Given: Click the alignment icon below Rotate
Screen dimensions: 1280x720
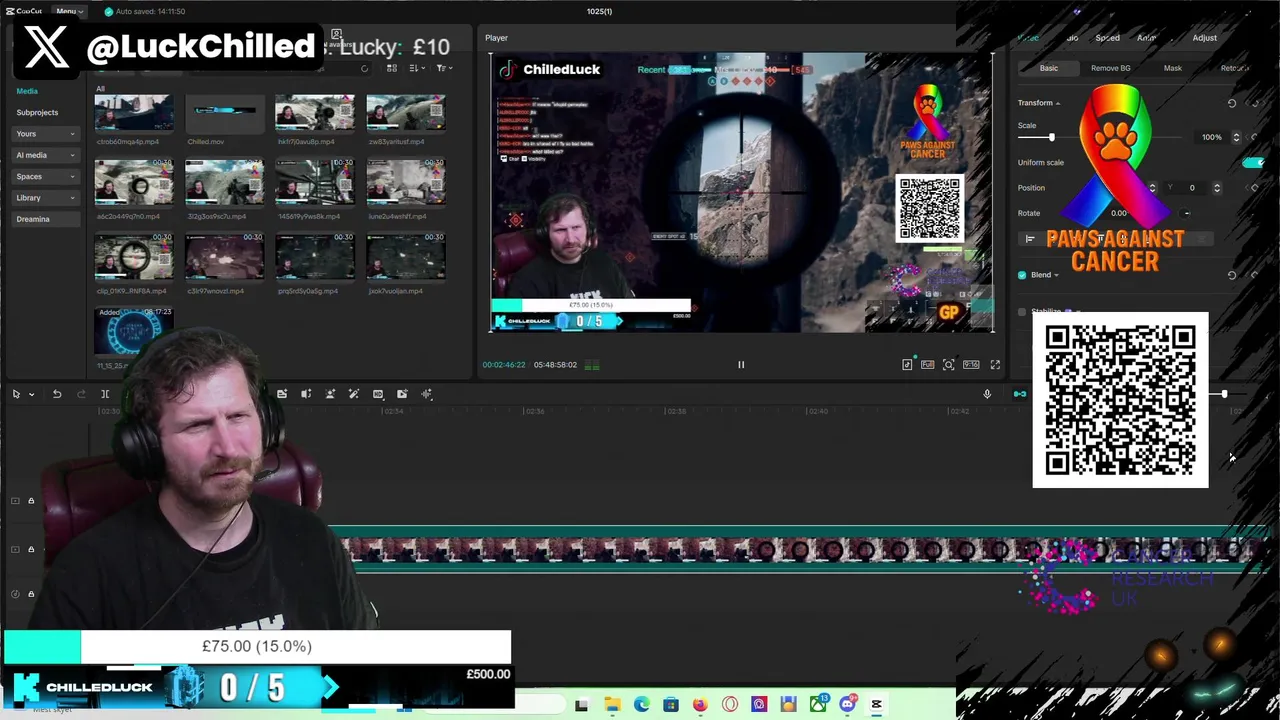Looking at the screenshot, I should [x=1030, y=239].
